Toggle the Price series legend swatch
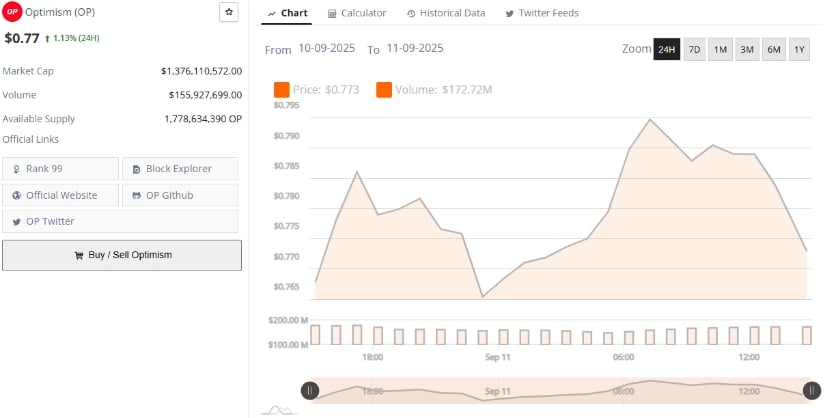Image resolution: width=825 pixels, height=418 pixels. point(281,89)
